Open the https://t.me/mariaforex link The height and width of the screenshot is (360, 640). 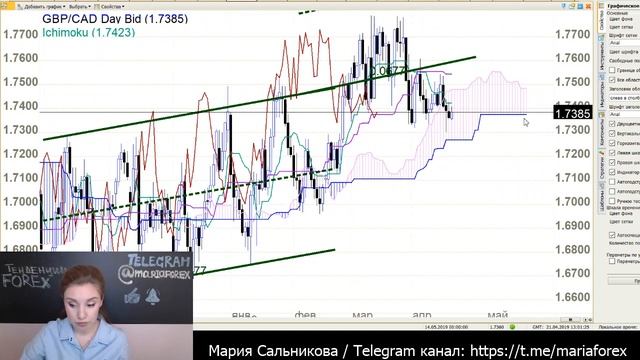(x=548, y=351)
